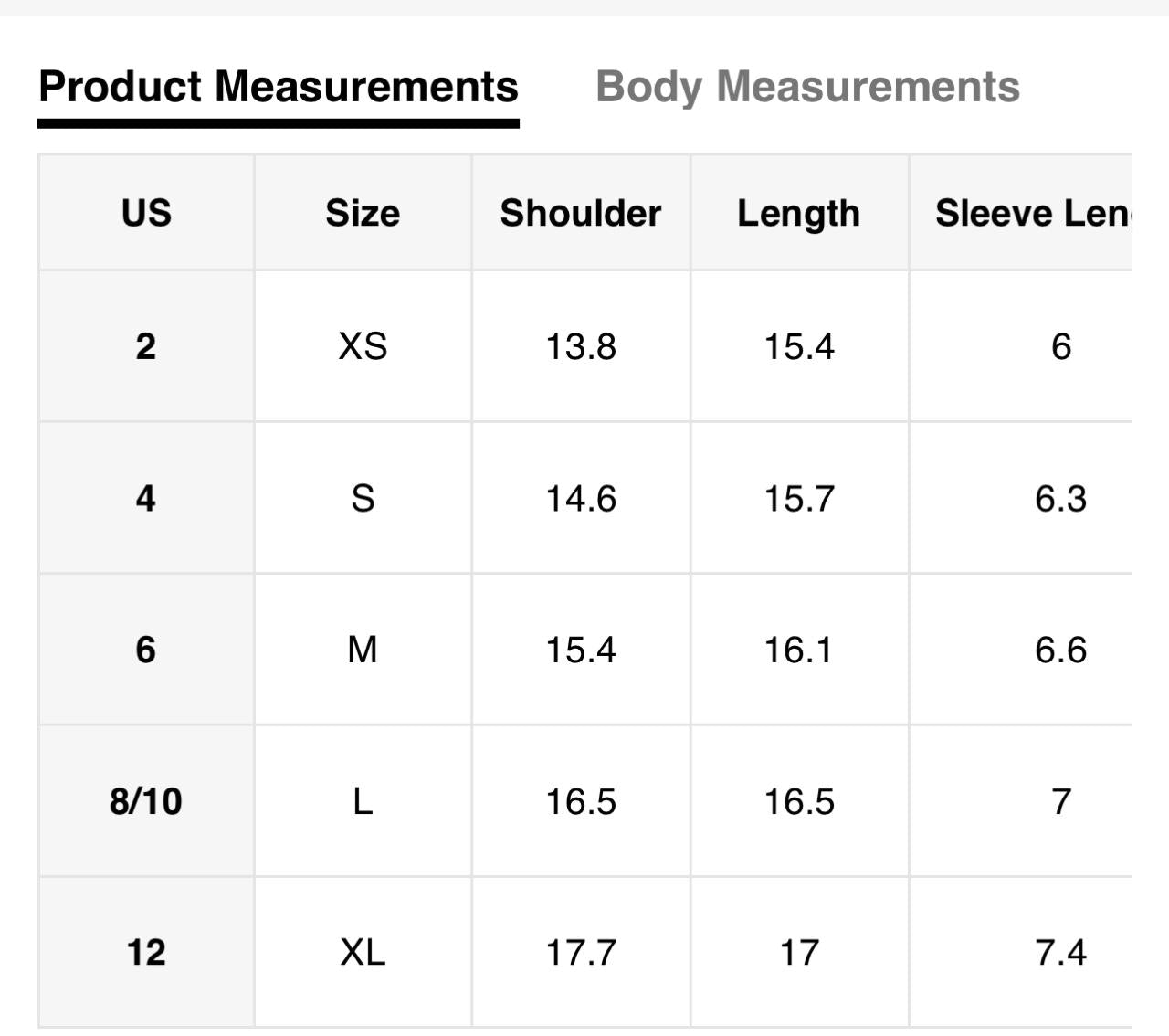Viewport: 1169px width, 1036px height.
Task: Click US size 8/10 row header
Action: pyautogui.click(x=146, y=801)
